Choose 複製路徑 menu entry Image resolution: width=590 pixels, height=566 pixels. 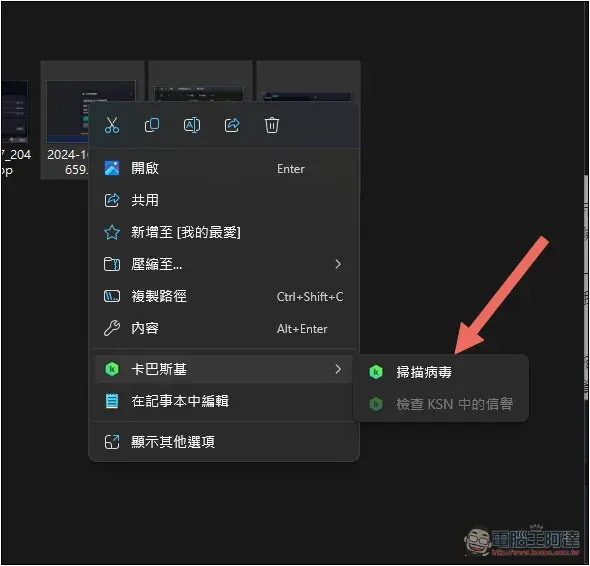point(224,297)
